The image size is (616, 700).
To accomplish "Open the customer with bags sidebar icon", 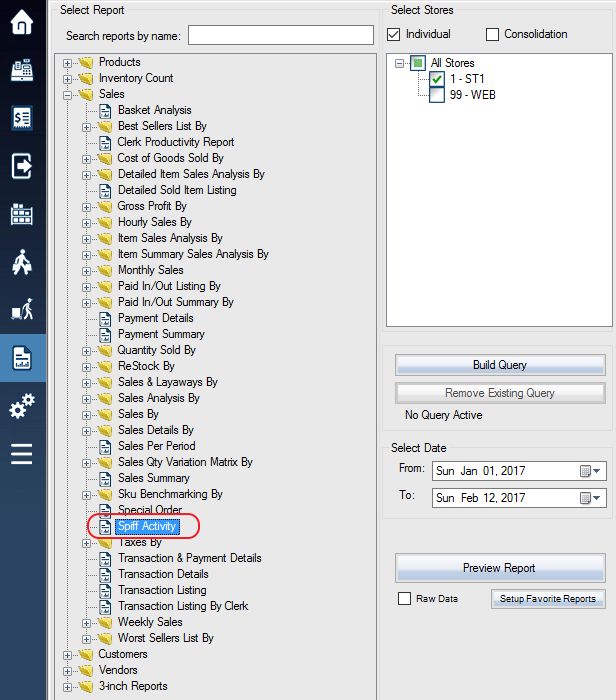I will coord(22,262).
